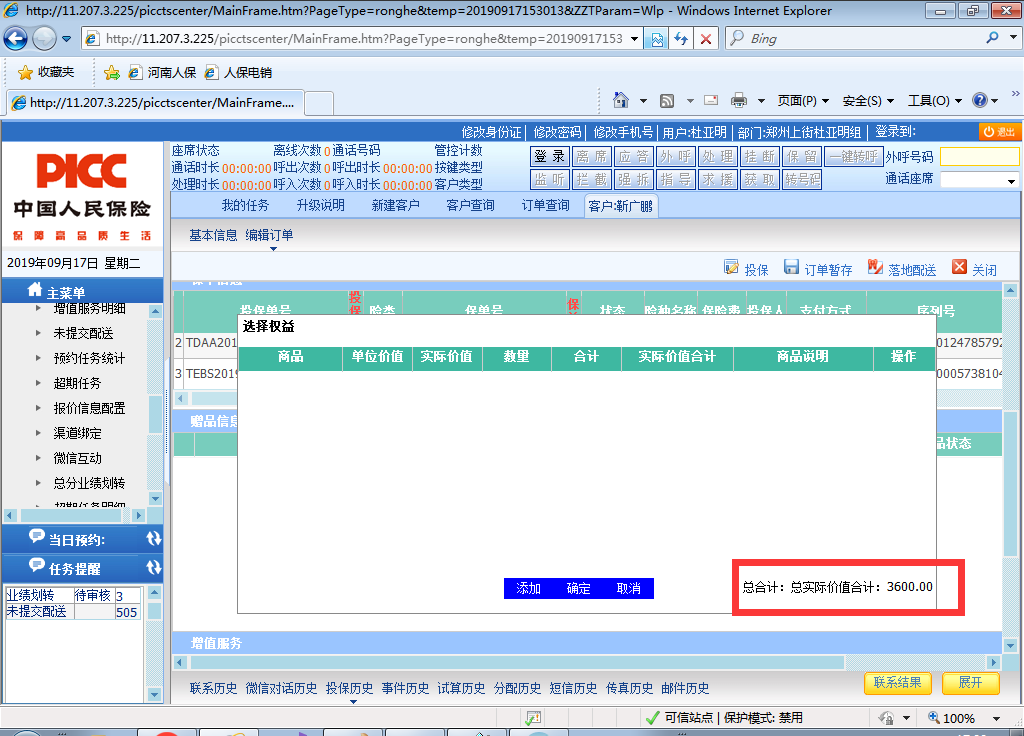Click the 主菜单 home icon

(35, 289)
